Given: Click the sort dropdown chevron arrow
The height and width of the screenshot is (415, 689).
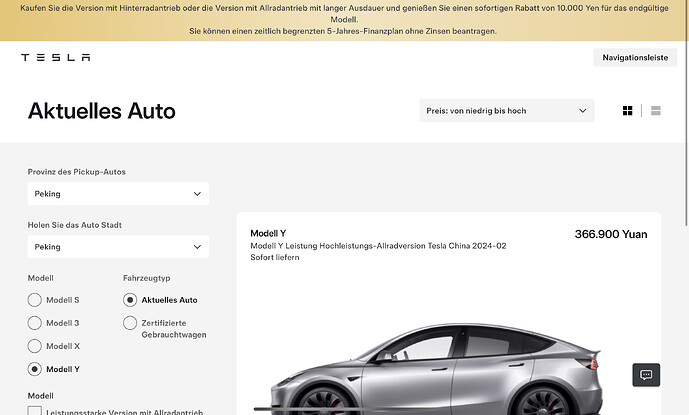Looking at the screenshot, I should tap(583, 111).
